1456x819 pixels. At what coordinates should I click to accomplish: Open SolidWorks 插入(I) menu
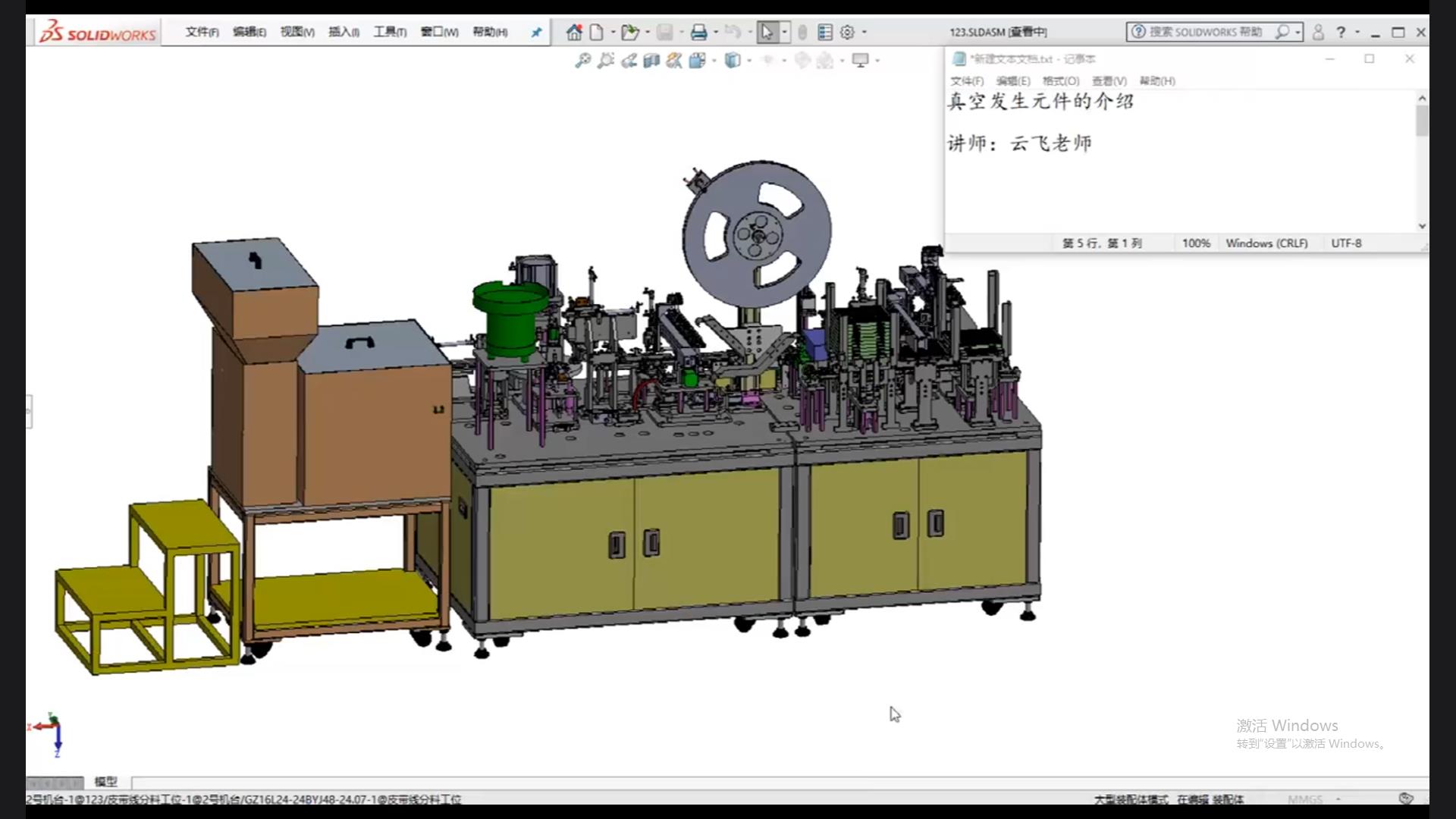pos(344,32)
